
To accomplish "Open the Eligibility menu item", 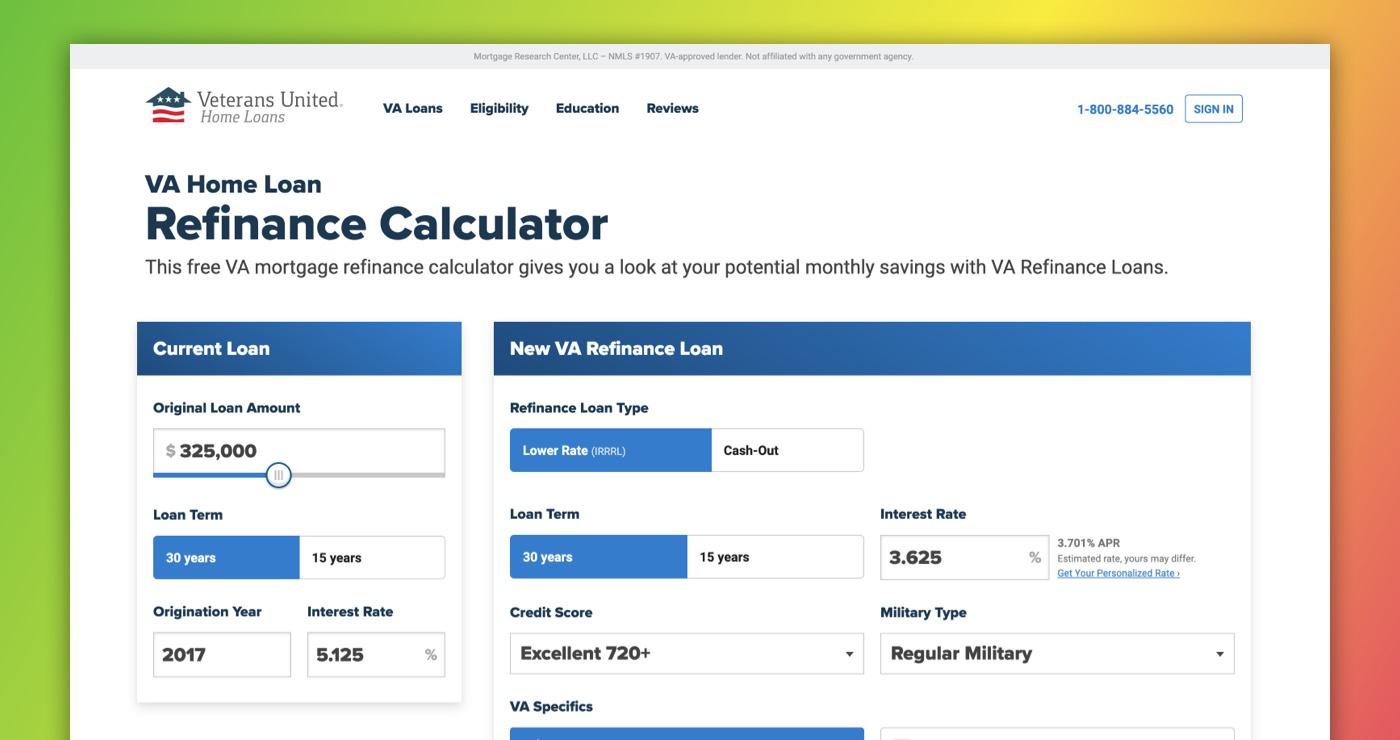I will pyautogui.click(x=499, y=108).
